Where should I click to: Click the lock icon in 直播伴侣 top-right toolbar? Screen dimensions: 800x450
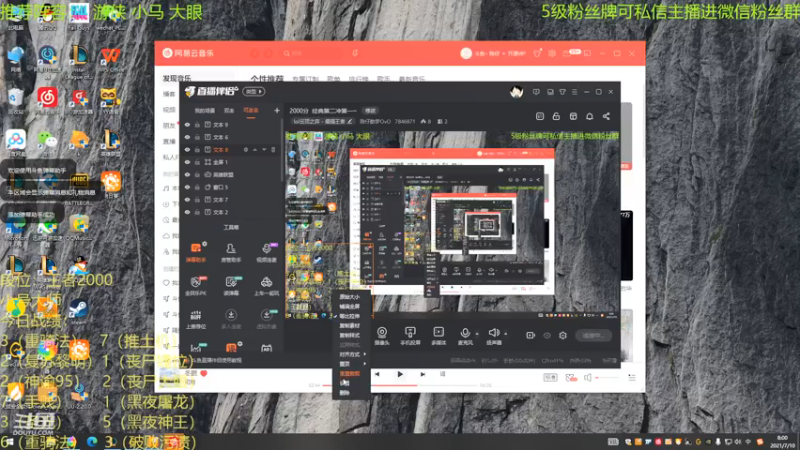tap(556, 116)
